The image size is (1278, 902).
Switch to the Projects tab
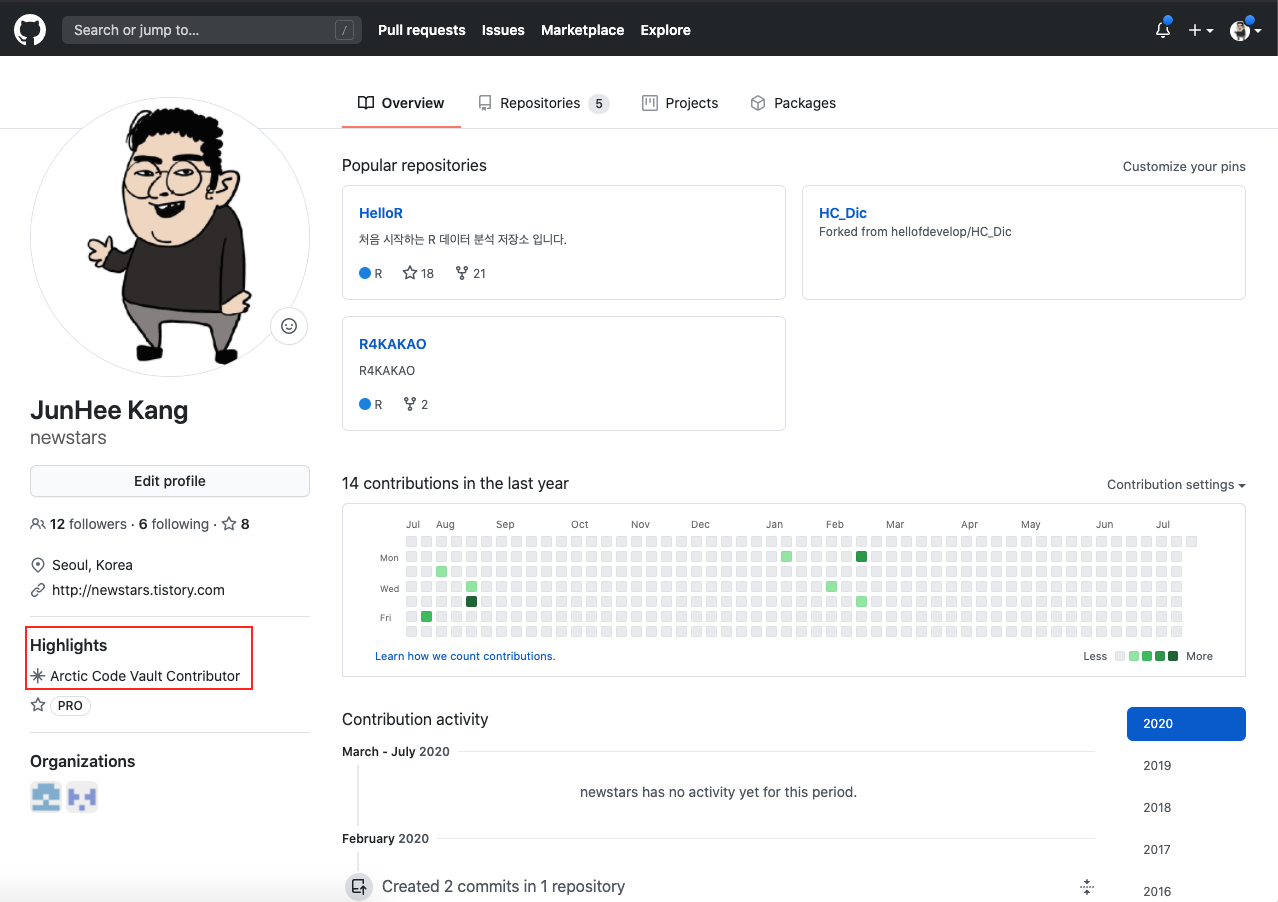[x=680, y=103]
